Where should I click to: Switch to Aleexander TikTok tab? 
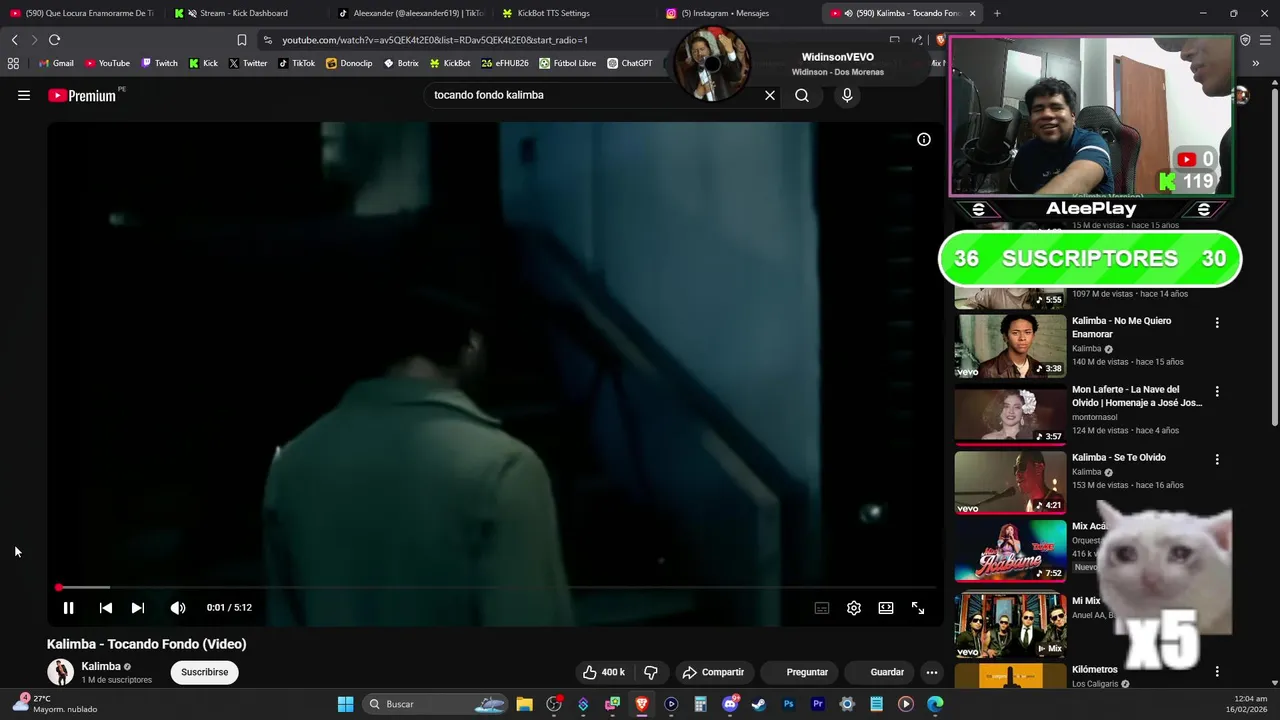pos(410,13)
